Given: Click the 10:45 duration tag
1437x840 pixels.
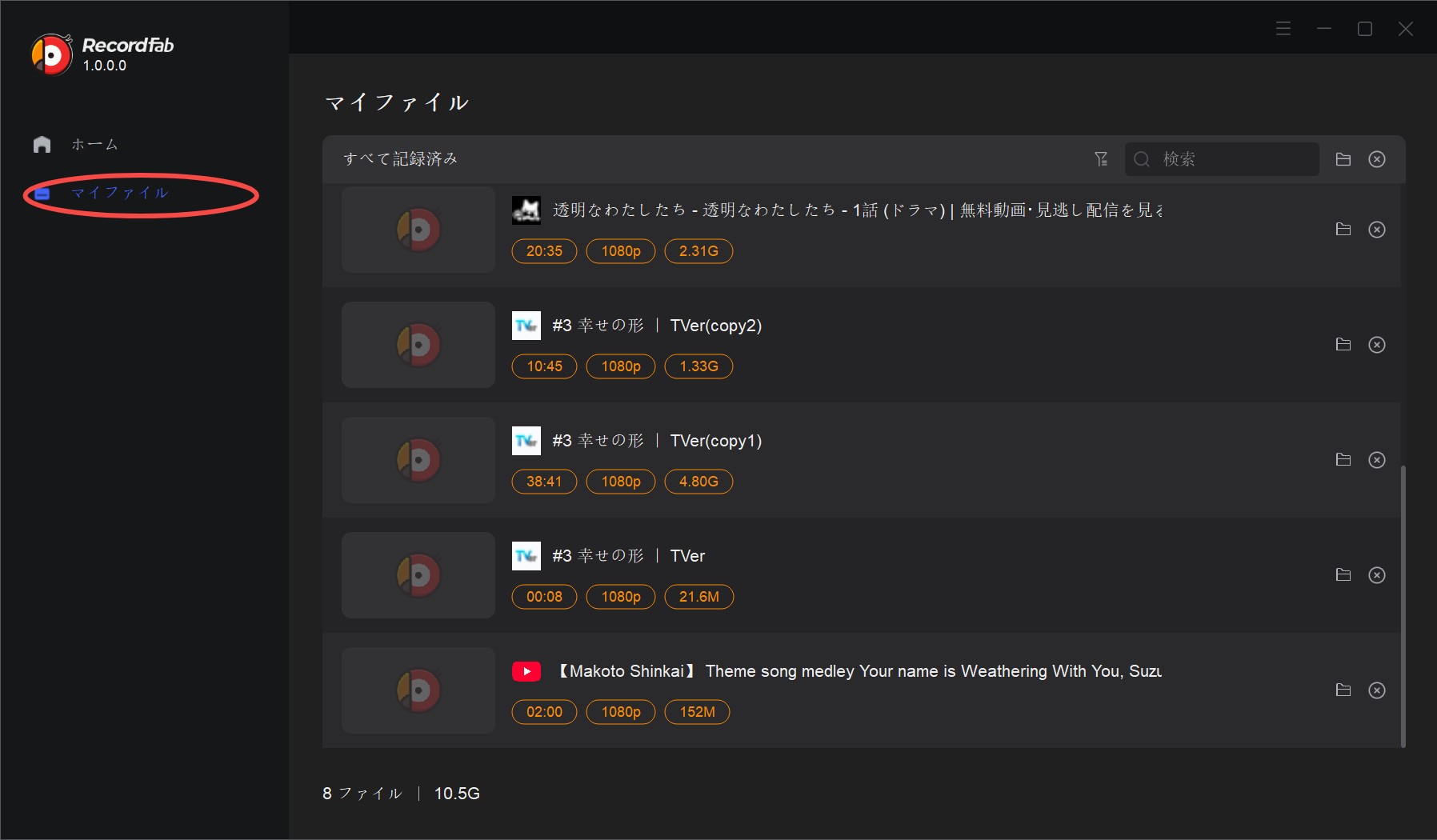Looking at the screenshot, I should pyautogui.click(x=544, y=366).
